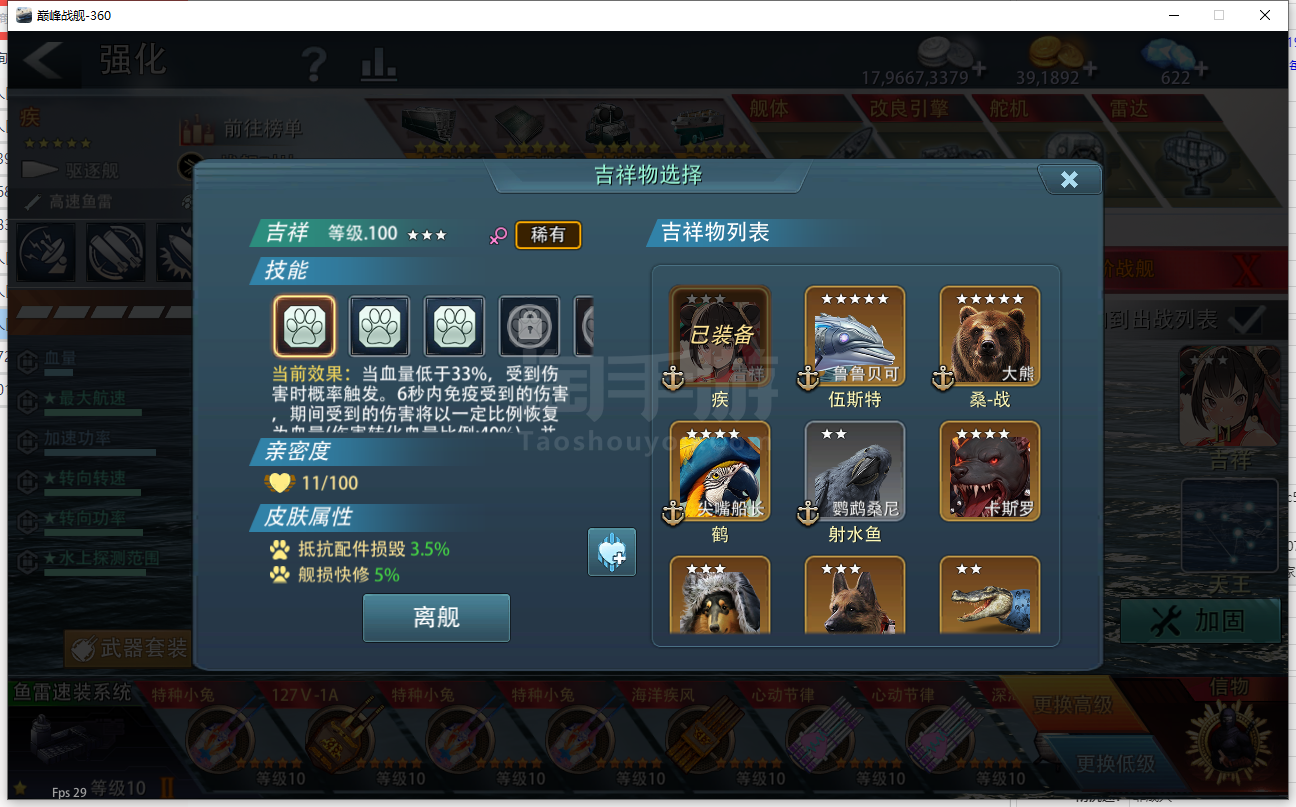Open the help question mark icon
The image size is (1296, 807).
pos(314,64)
